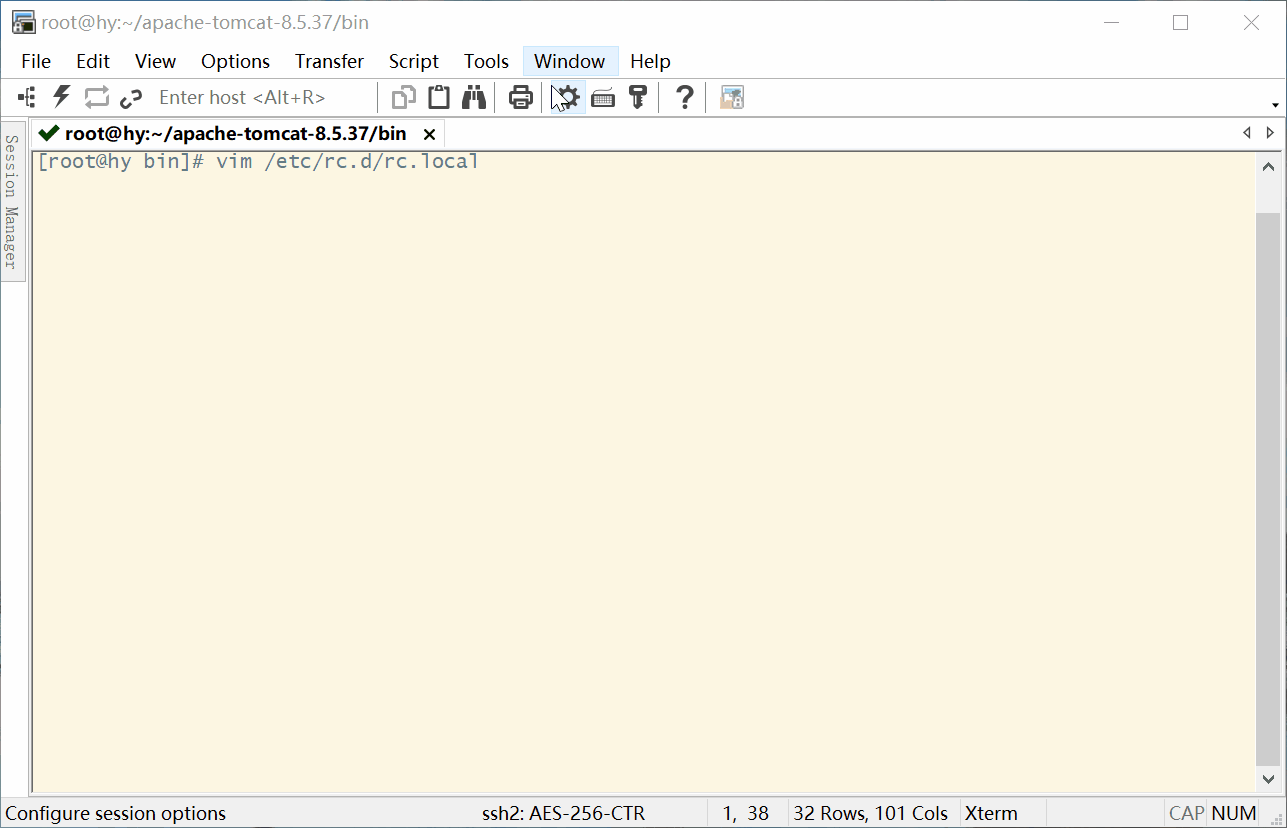Viewport: 1287px width, 828px height.
Task: Click the Session Manager toolbar icon
Action: click(x=27, y=97)
